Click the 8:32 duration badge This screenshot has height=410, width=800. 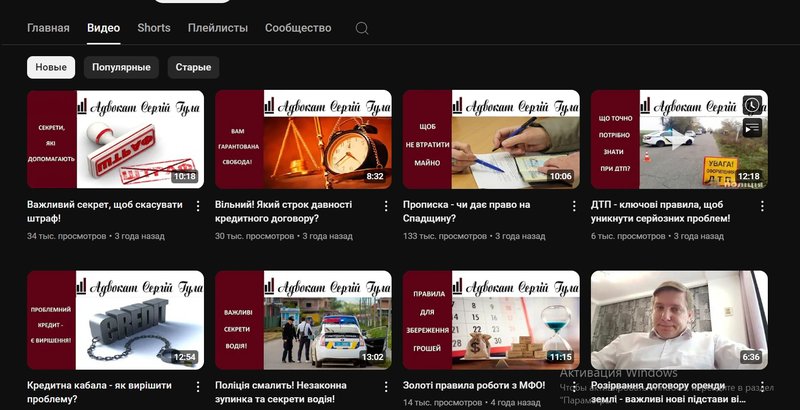coord(374,176)
